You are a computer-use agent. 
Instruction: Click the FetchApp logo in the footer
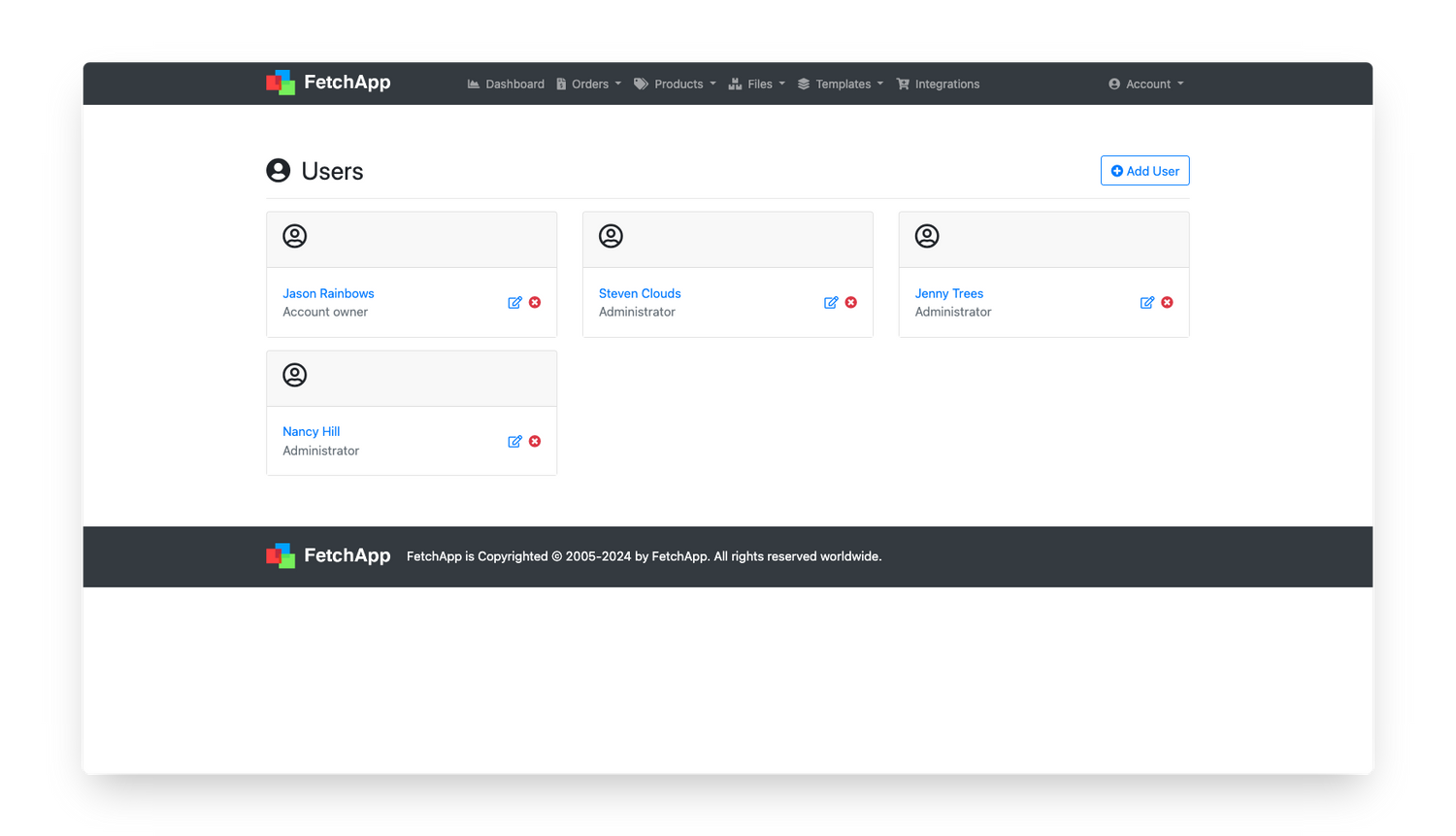[328, 555]
